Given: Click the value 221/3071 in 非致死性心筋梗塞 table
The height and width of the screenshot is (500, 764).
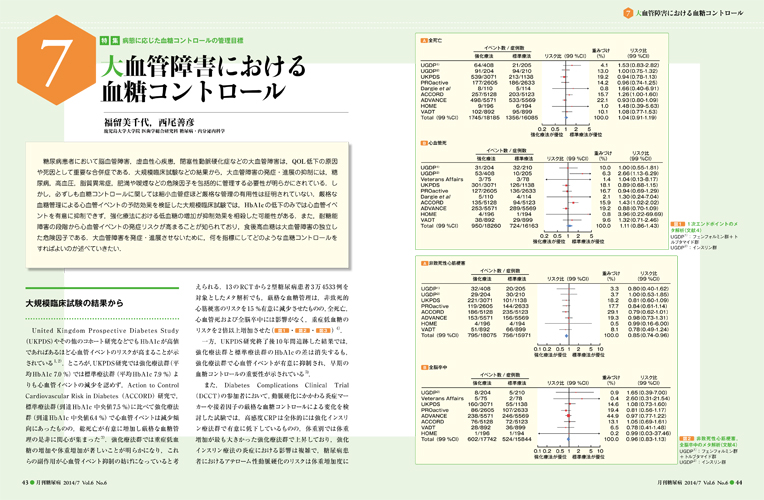Looking at the screenshot, I should (x=481, y=300).
